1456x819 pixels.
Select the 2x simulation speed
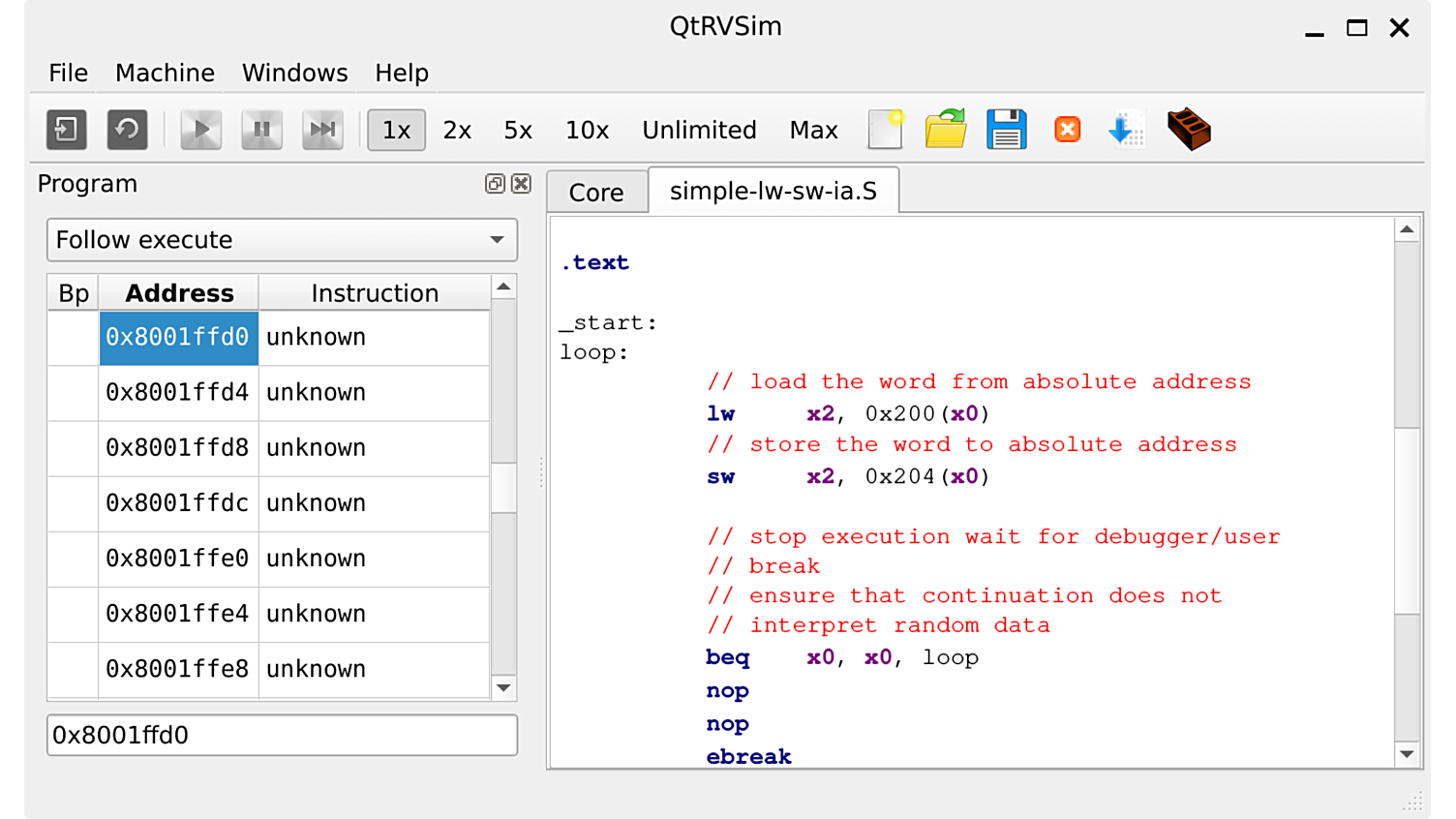coord(457,130)
